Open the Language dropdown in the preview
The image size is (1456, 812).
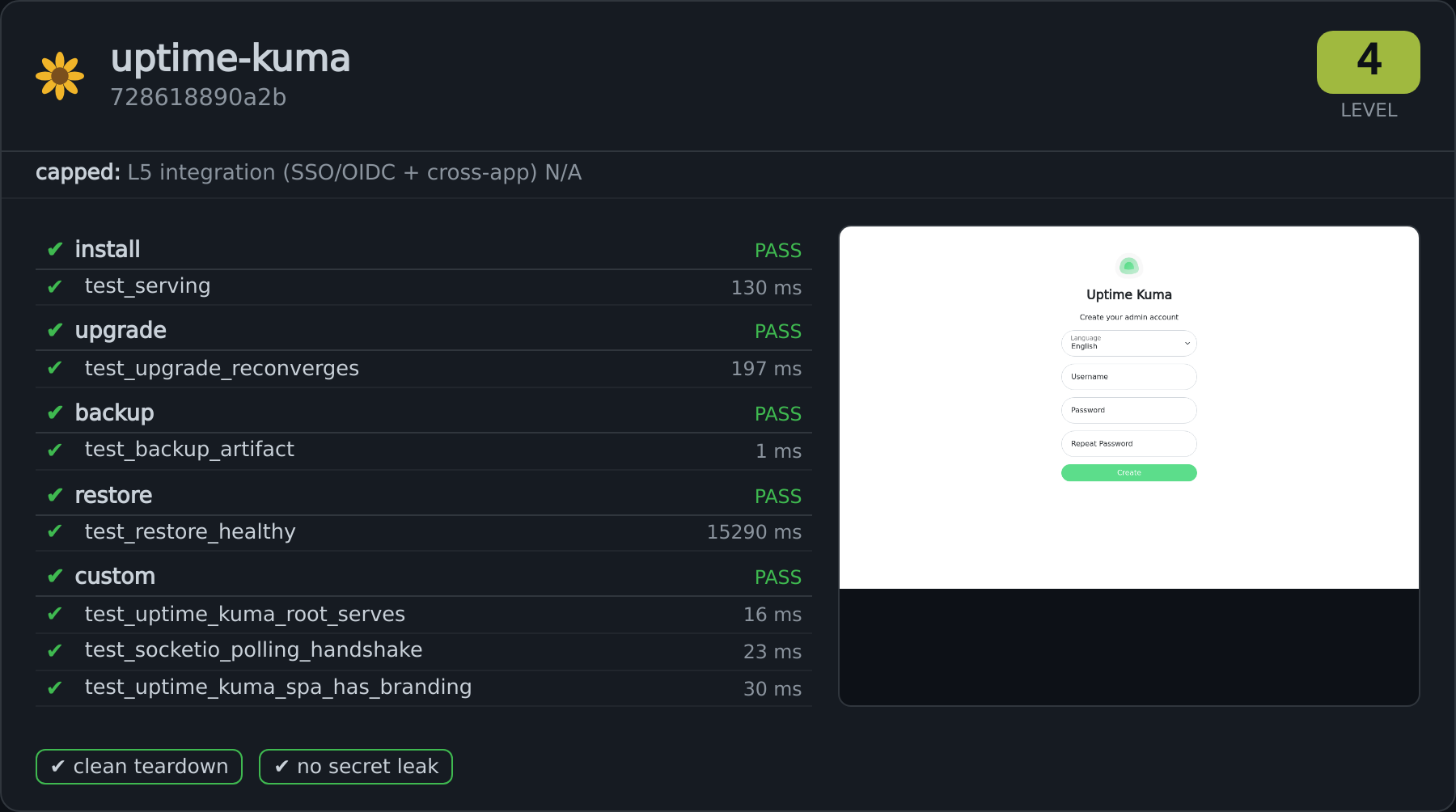[x=1128, y=343]
